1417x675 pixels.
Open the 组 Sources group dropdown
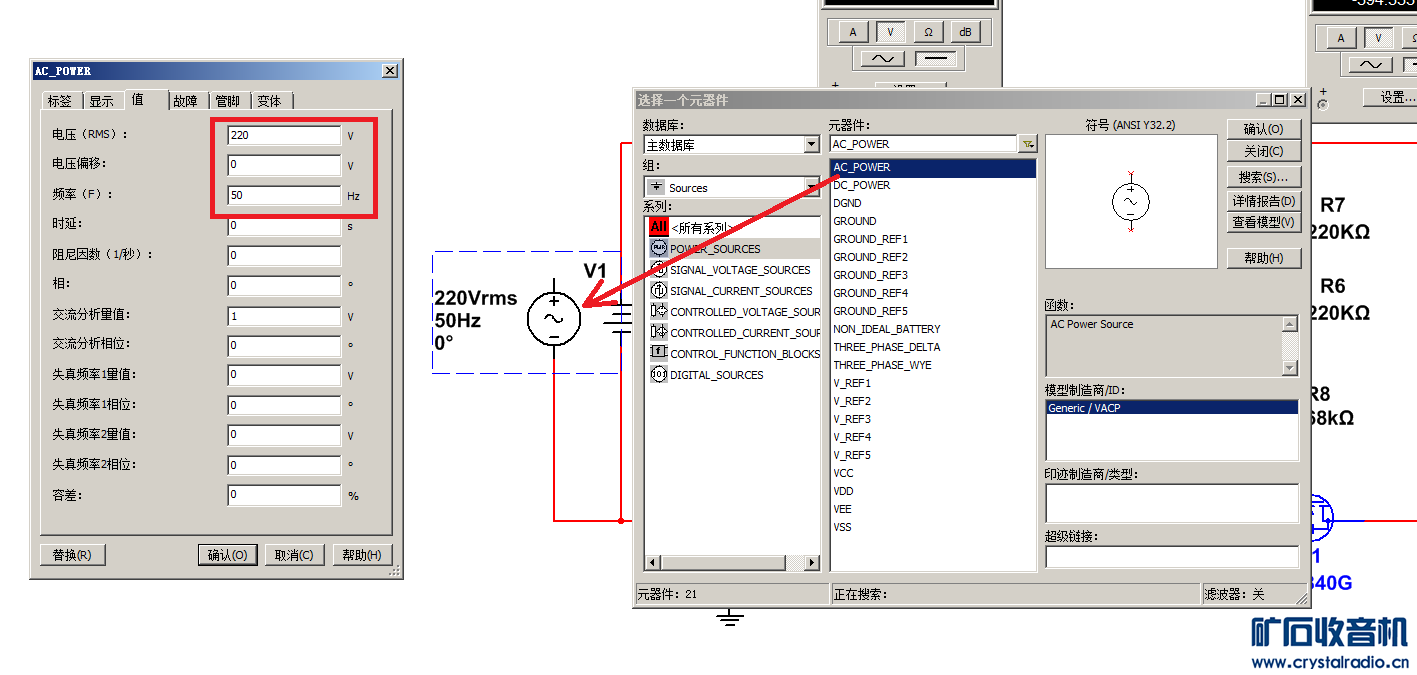[811, 187]
